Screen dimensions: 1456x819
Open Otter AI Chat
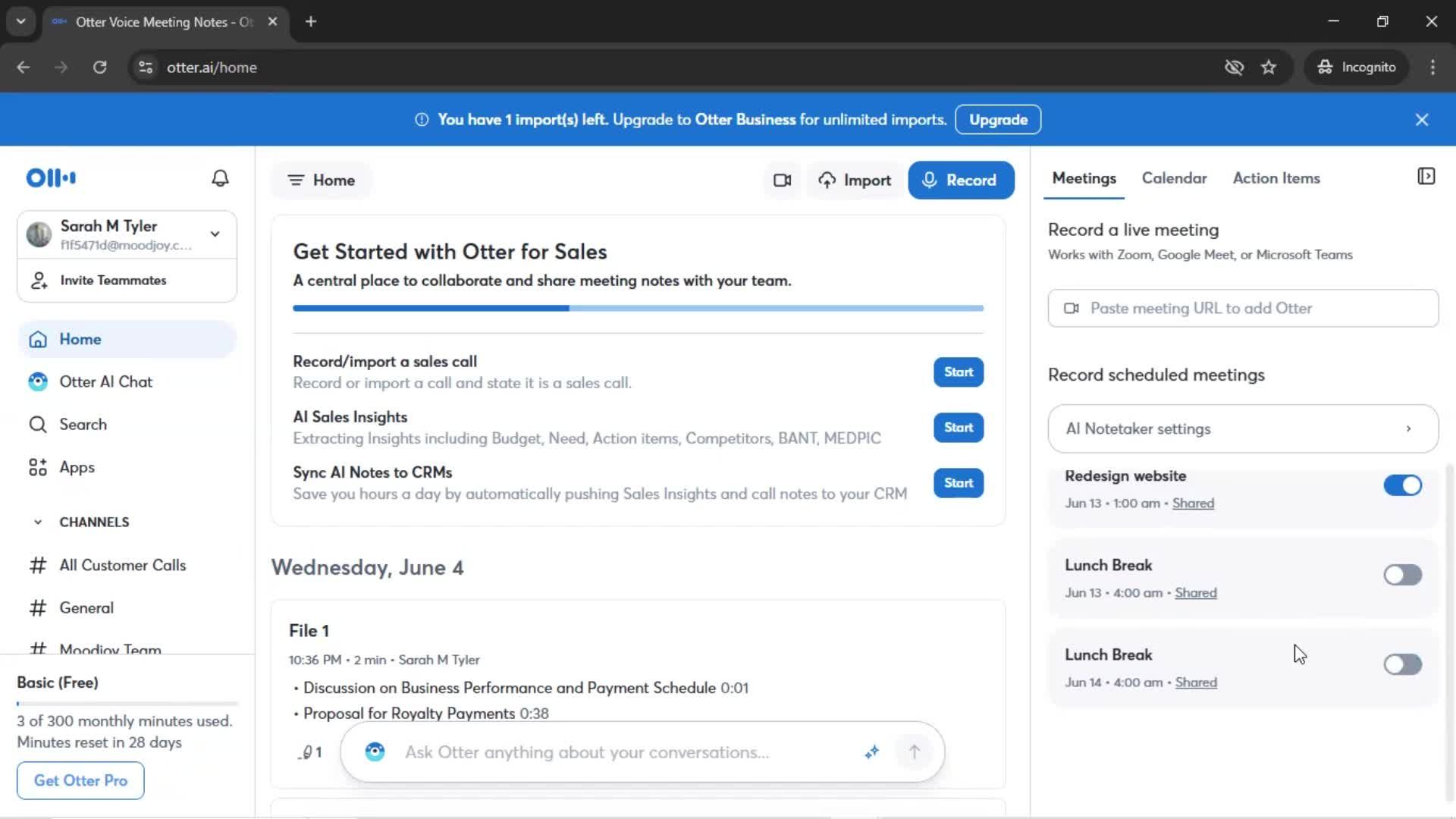127,381
